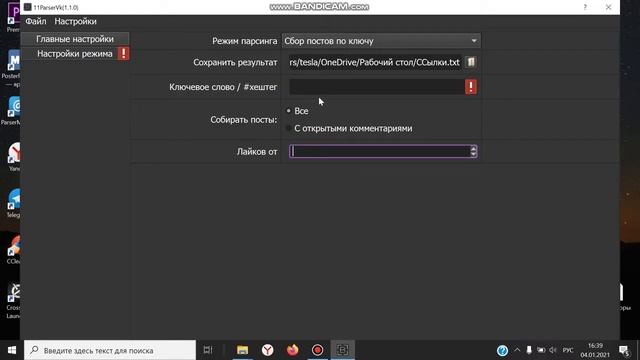
Task: Switch input language РУС indicator
Action: [x=568, y=350]
